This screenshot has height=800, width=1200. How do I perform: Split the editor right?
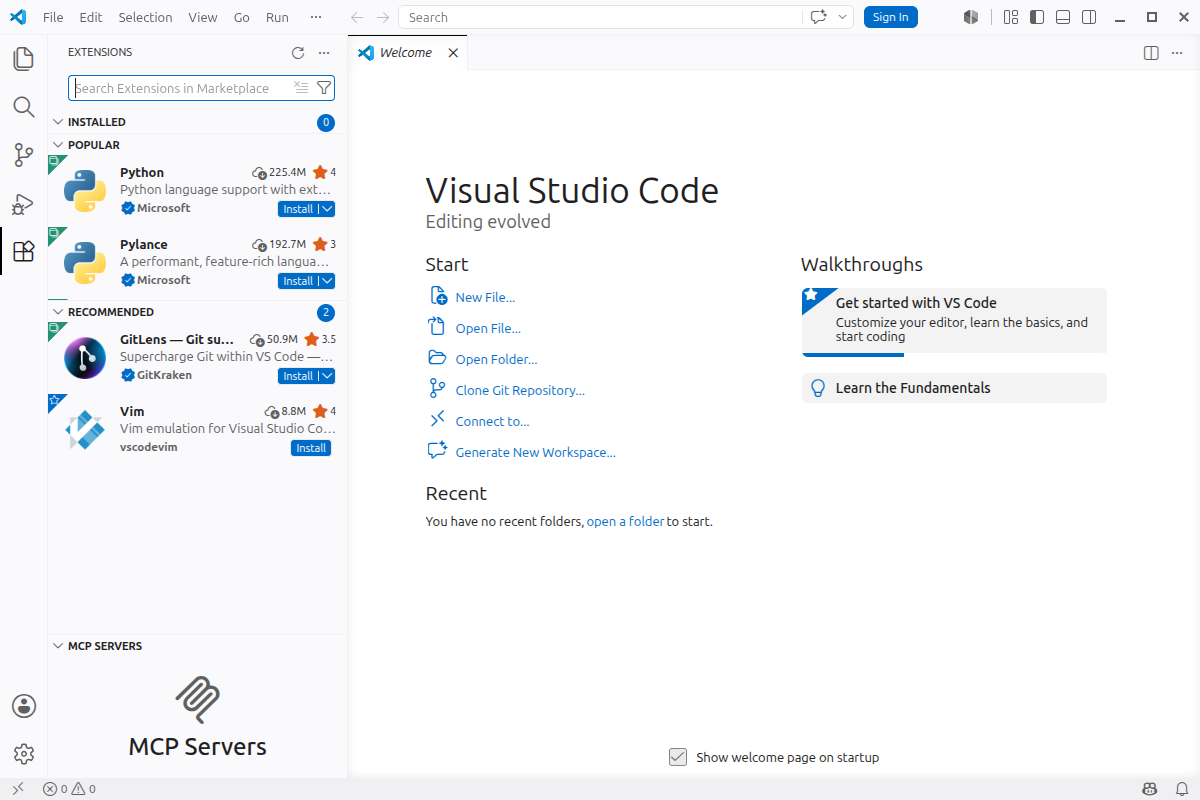tap(1151, 53)
